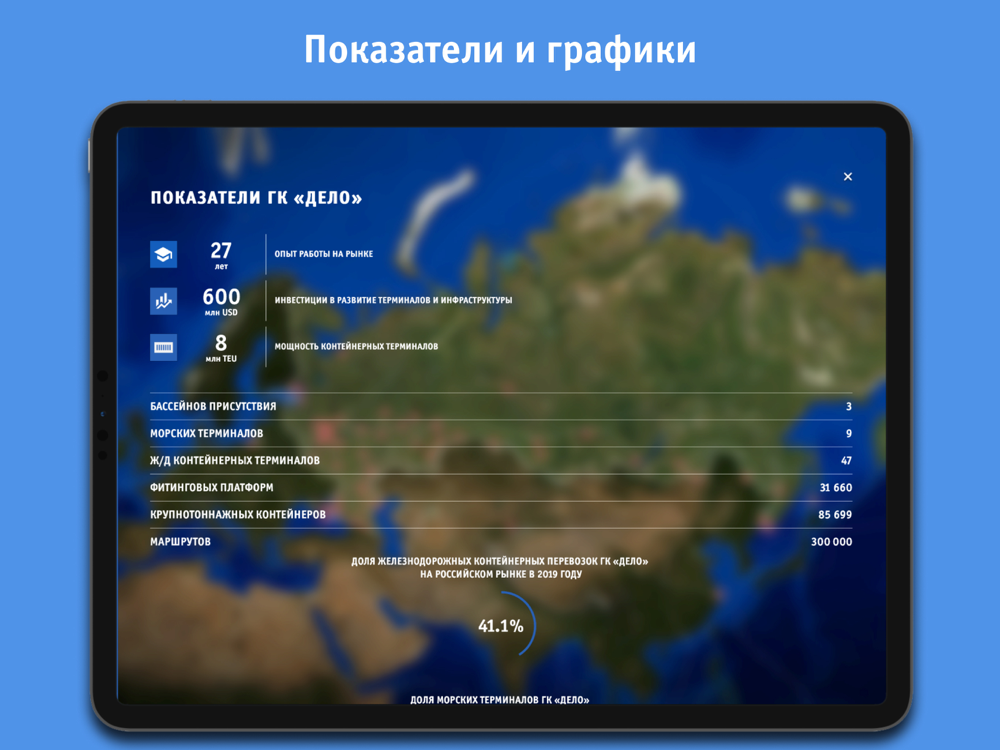The image size is (1000, 750).
Task: Select the ФИТИНГОВЫХ ПЛАТФОРМ row
Action: [x=501, y=487]
